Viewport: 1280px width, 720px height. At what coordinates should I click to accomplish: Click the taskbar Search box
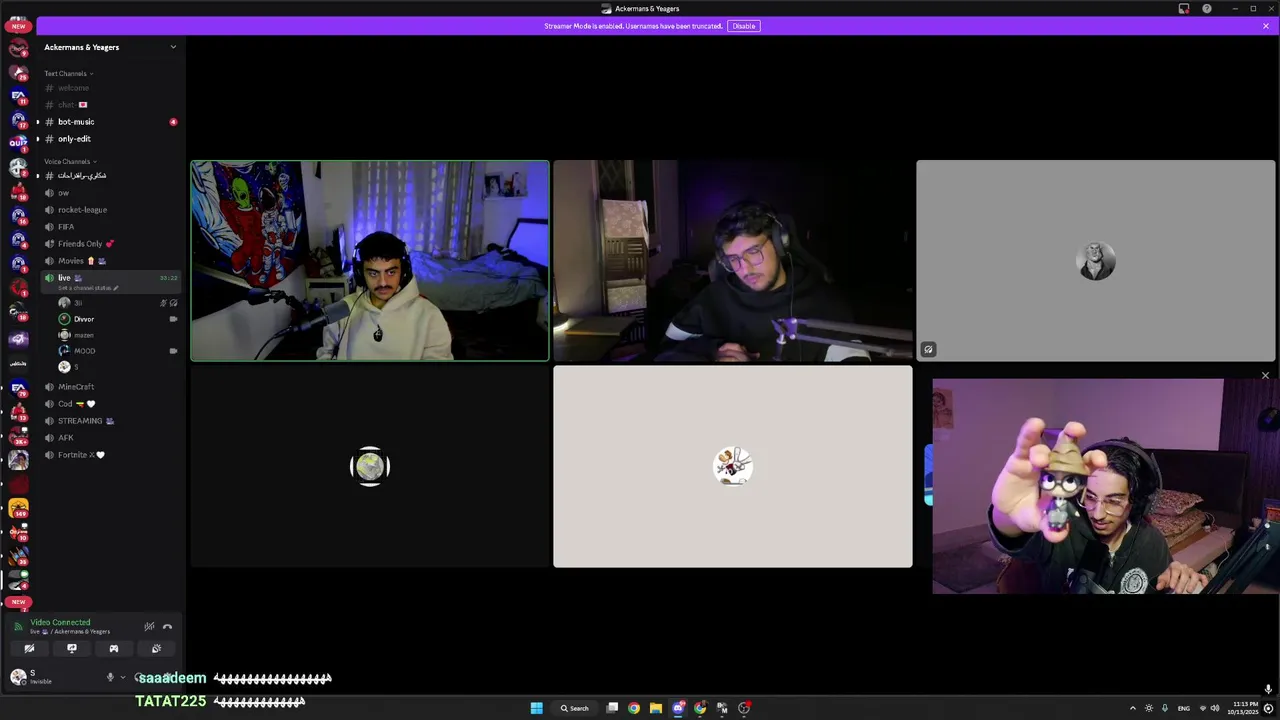(x=575, y=708)
